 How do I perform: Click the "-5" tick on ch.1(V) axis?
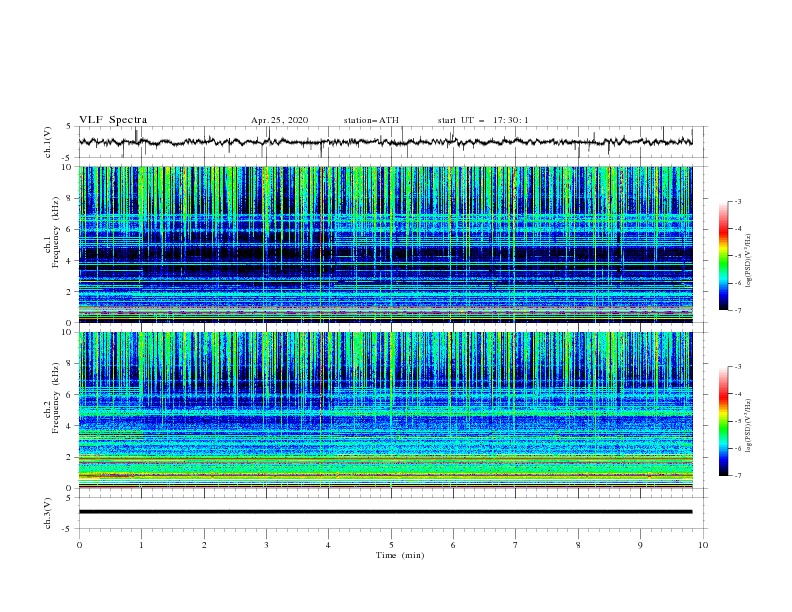pyautogui.click(x=67, y=158)
